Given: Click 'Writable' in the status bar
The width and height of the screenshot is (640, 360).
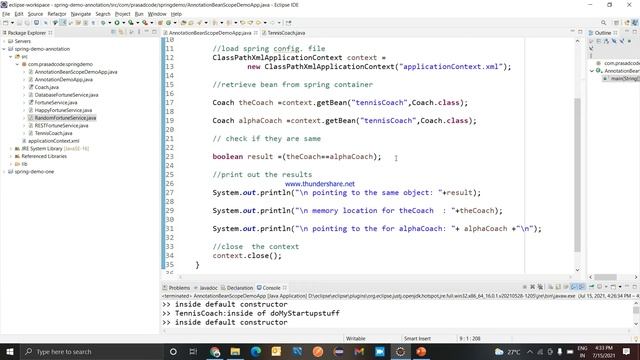Looking at the screenshot, I should tap(356, 338).
